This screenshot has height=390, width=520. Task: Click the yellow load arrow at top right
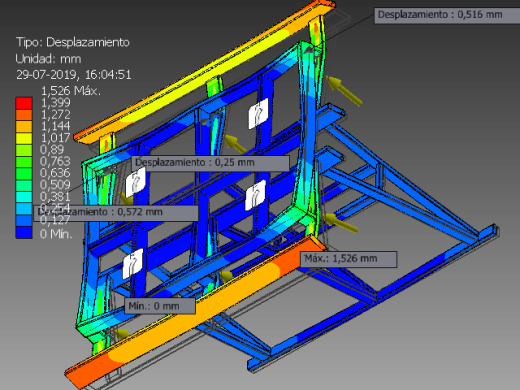pos(343,90)
